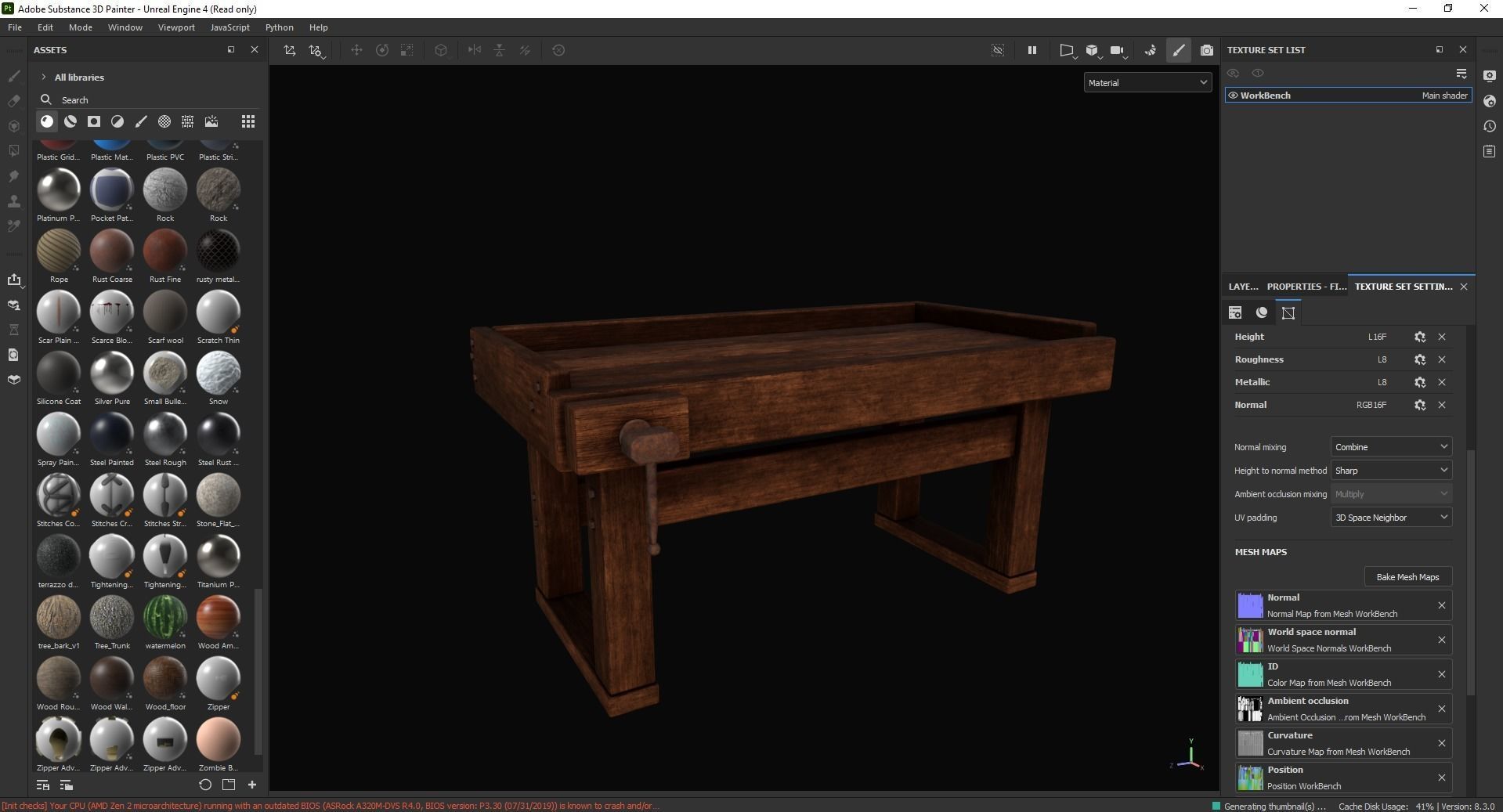Open the UV padding 3D Space Neighbor dropdown

1391,517
